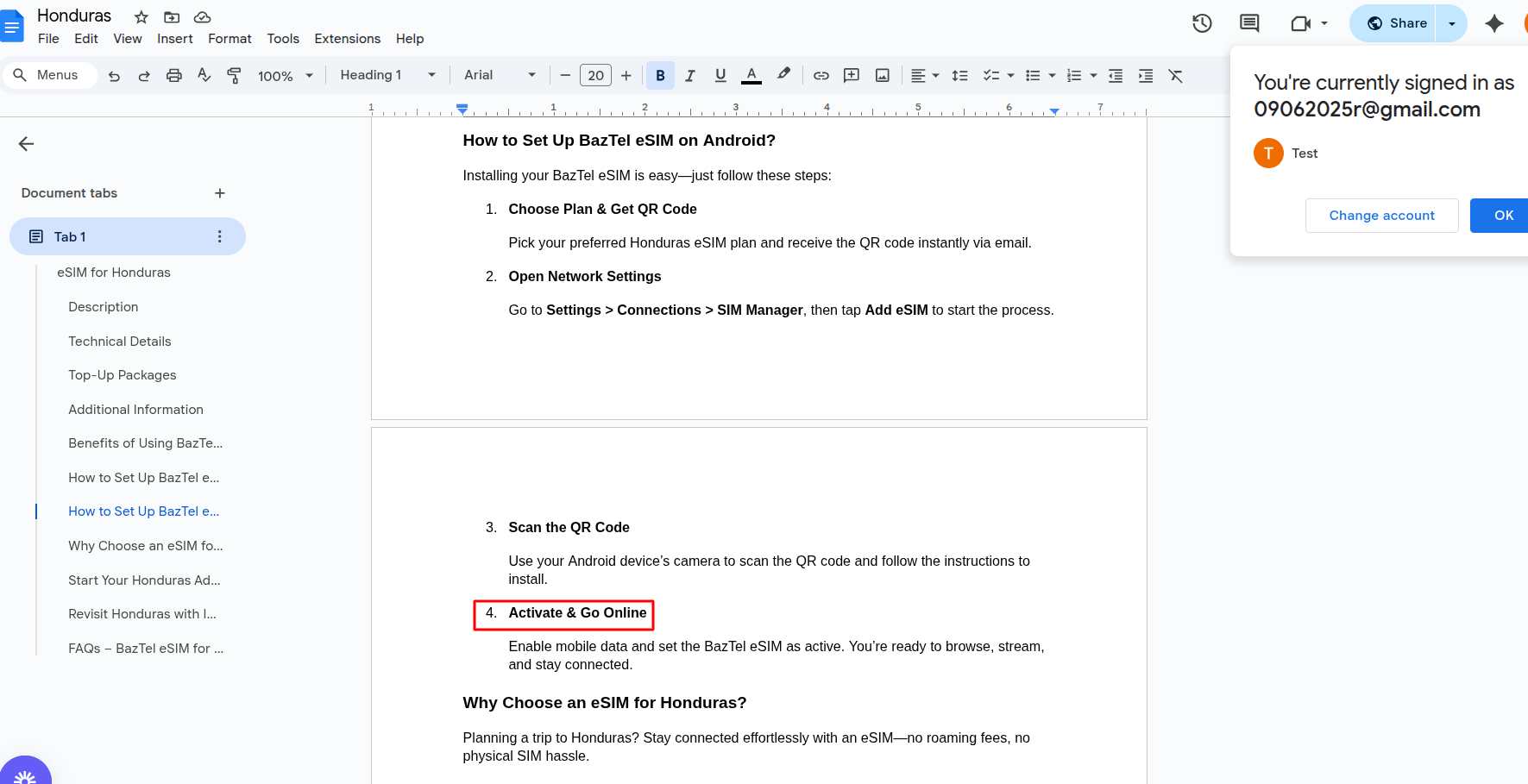Viewport: 1528px width, 784px height.
Task: Open the text color picker
Action: 751,76
